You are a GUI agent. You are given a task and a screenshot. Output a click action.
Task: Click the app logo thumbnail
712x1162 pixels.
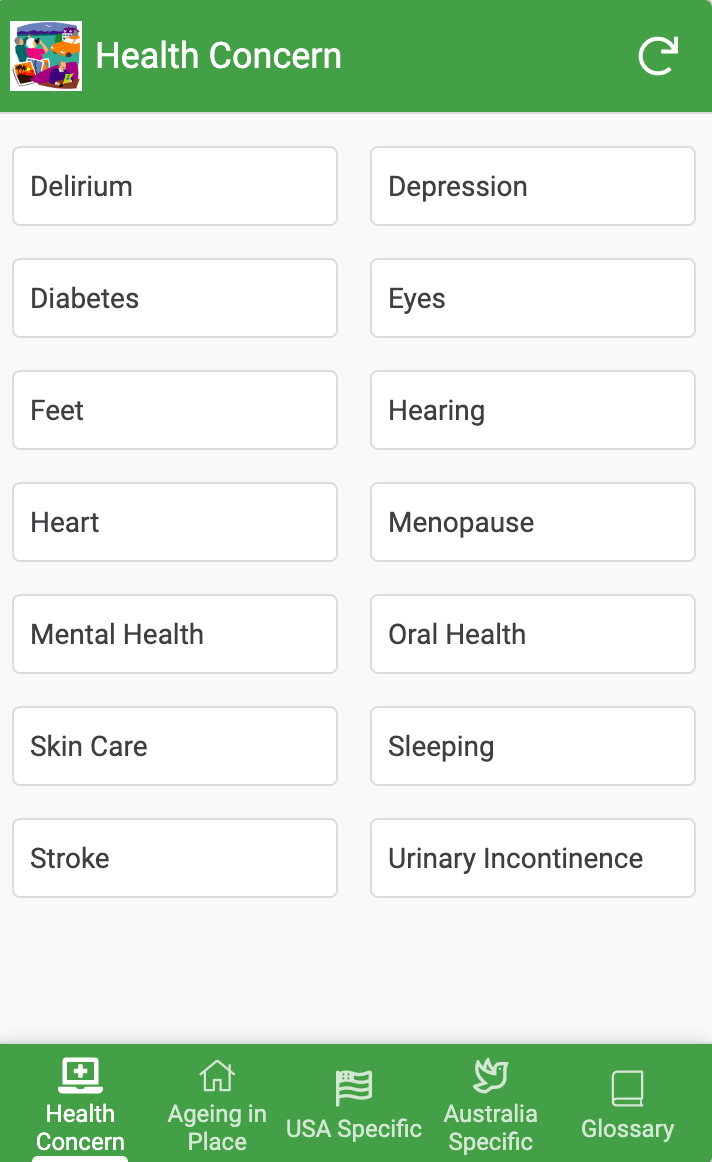(x=46, y=56)
